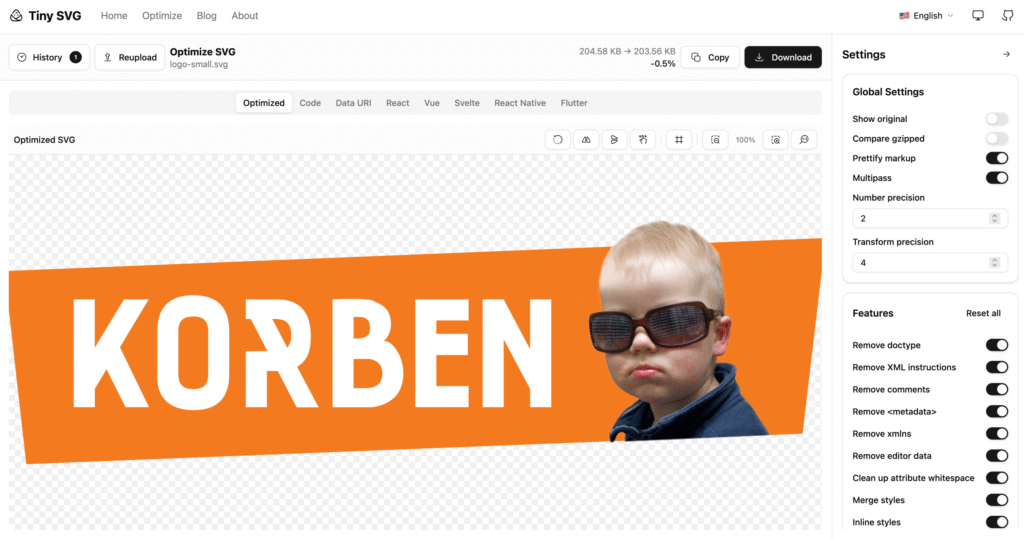Disable the Prettify markup toggle
The width and height of the screenshot is (1024, 539).
tap(996, 158)
